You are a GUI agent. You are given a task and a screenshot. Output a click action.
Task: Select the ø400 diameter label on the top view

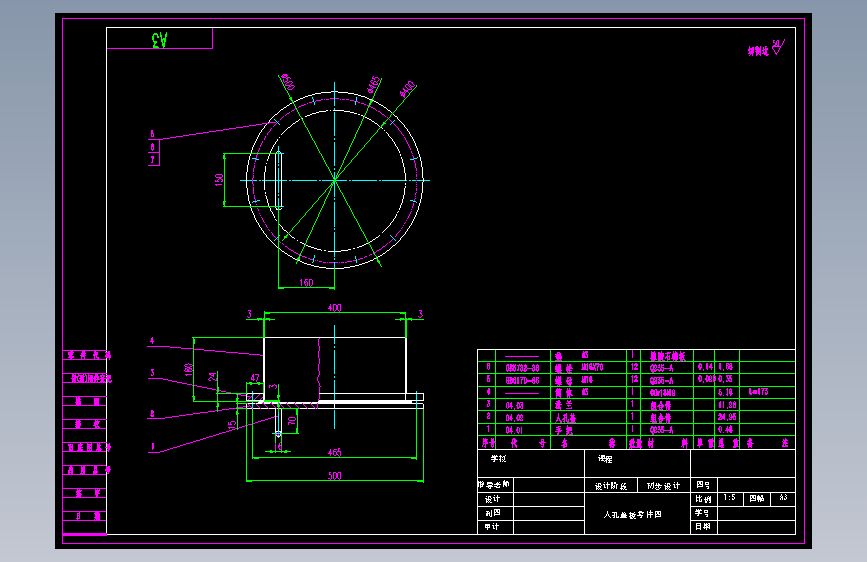[408, 89]
